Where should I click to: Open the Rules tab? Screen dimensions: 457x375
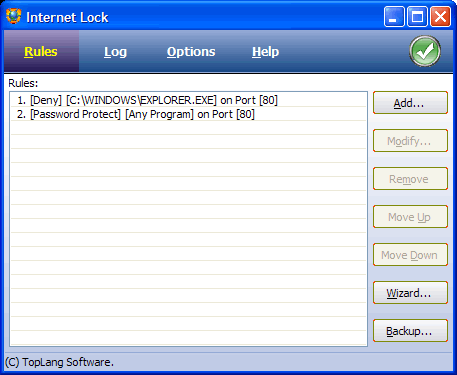coord(41,52)
